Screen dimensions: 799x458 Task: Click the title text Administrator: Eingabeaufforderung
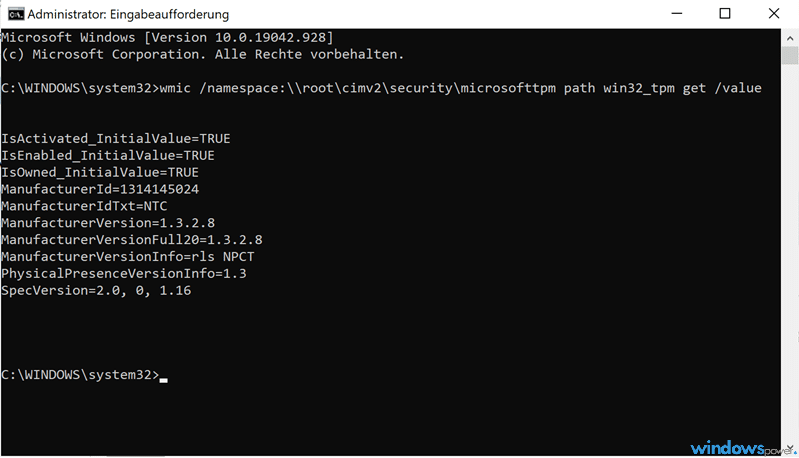tap(128, 14)
